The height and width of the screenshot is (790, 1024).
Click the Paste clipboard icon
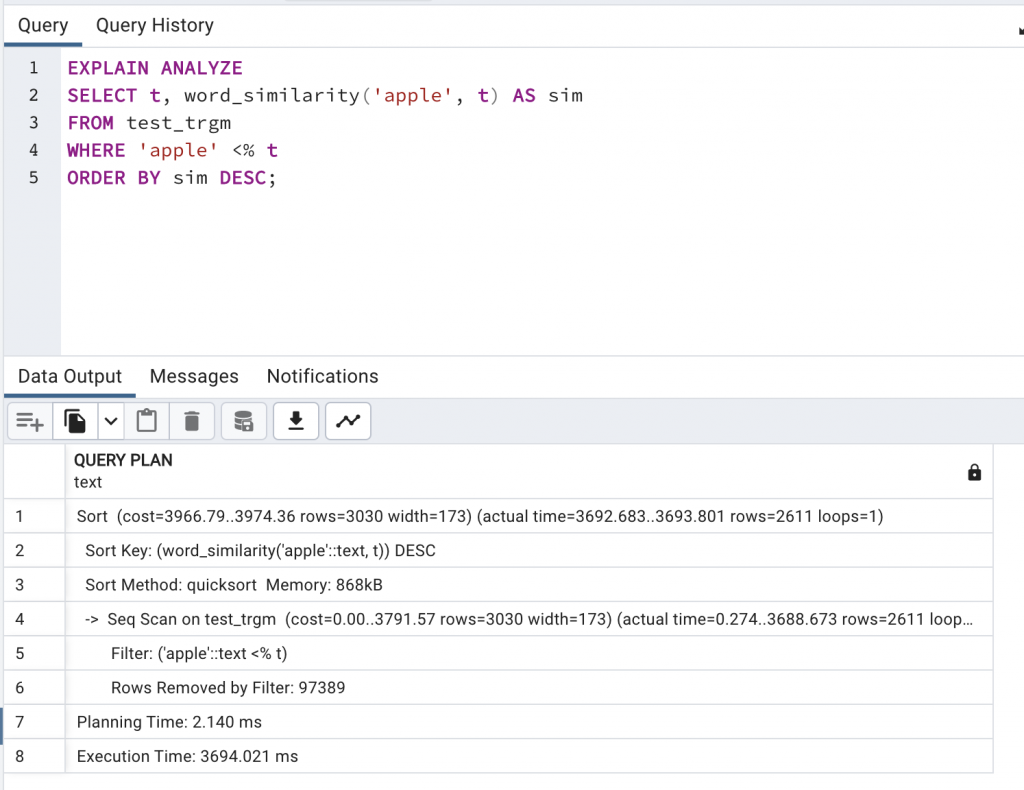(146, 422)
